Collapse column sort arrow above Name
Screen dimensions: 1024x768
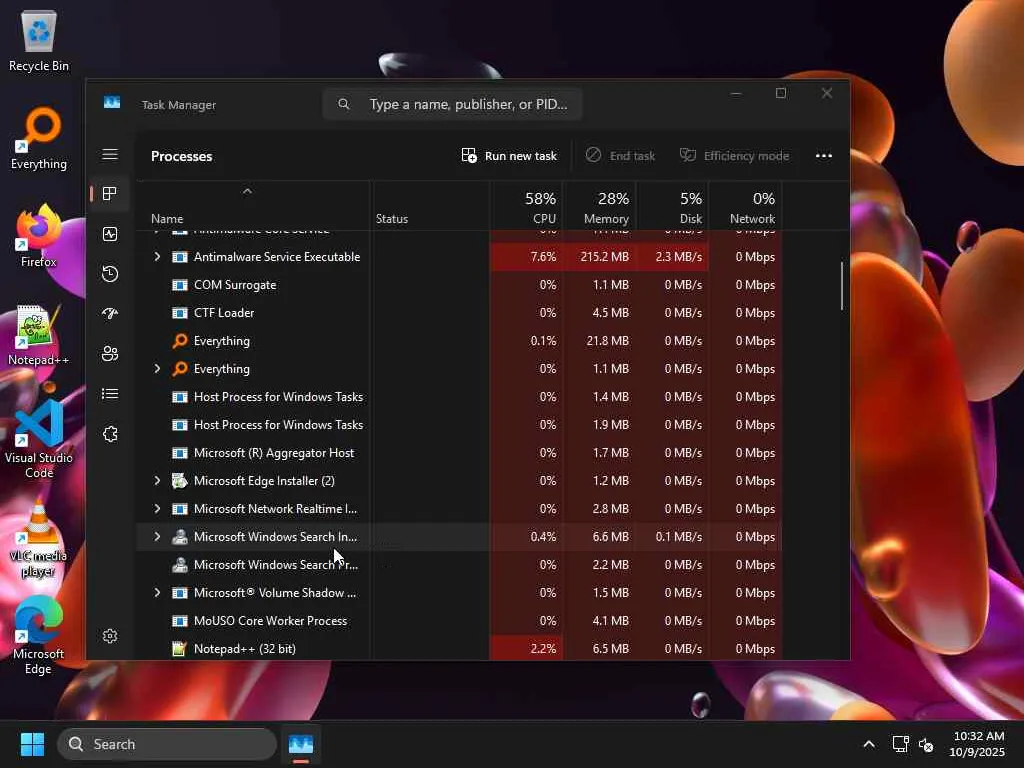point(248,191)
